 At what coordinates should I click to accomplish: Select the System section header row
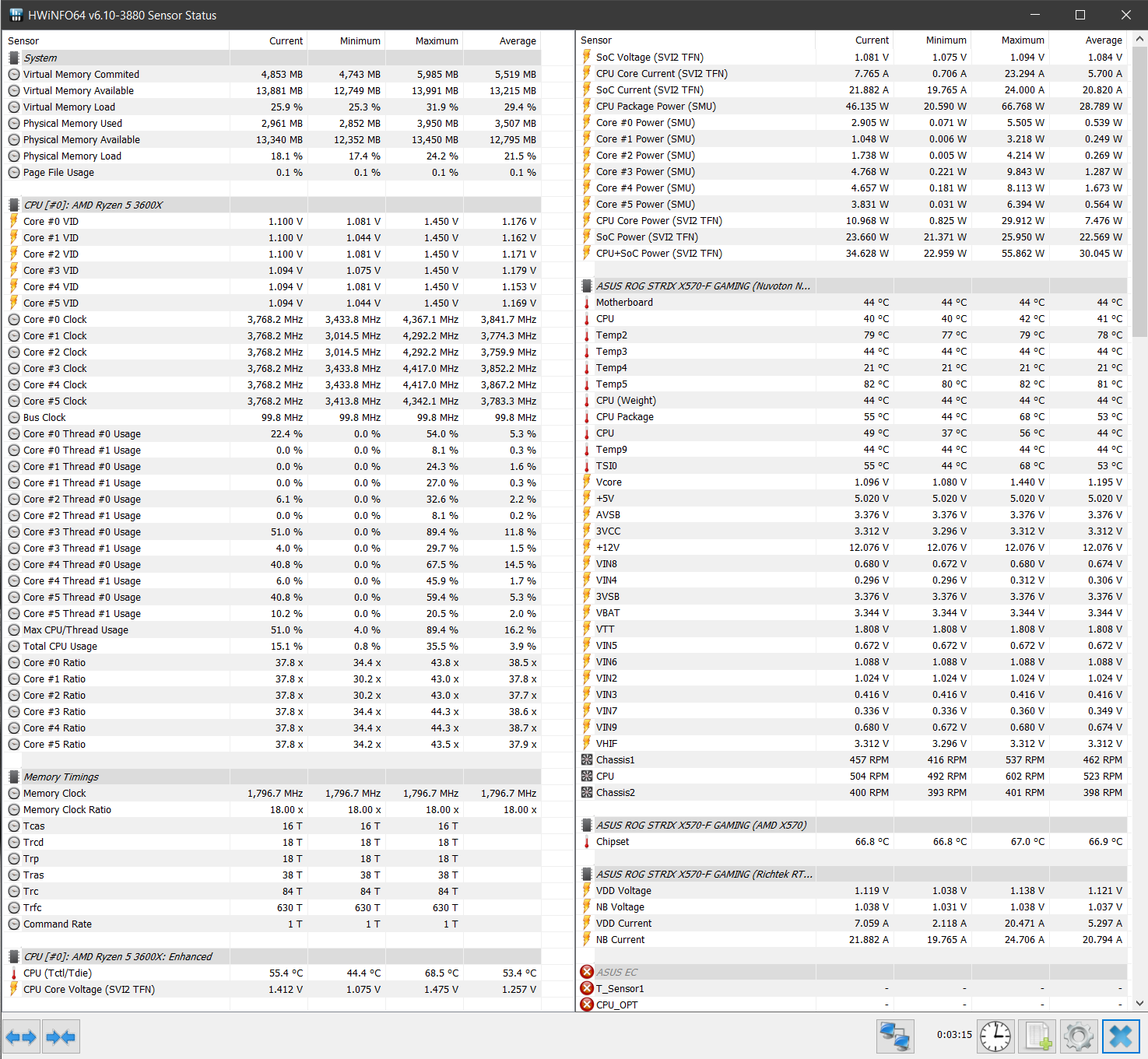(272, 58)
